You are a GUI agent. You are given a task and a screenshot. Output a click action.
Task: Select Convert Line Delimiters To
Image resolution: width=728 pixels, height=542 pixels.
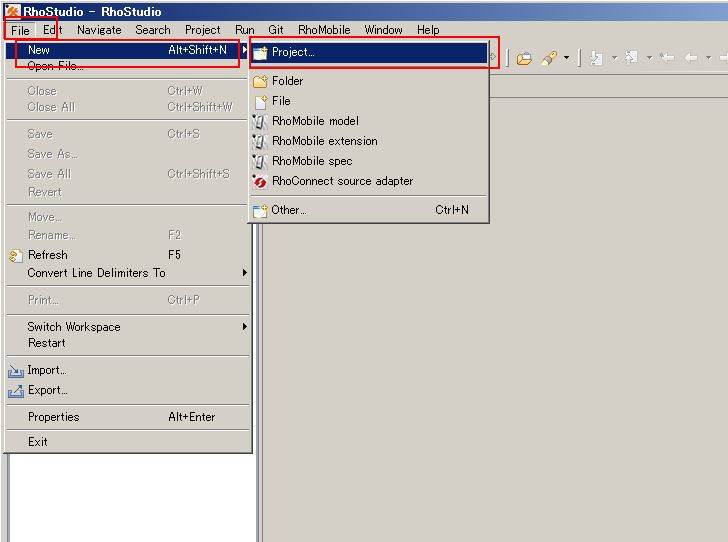(x=127, y=273)
